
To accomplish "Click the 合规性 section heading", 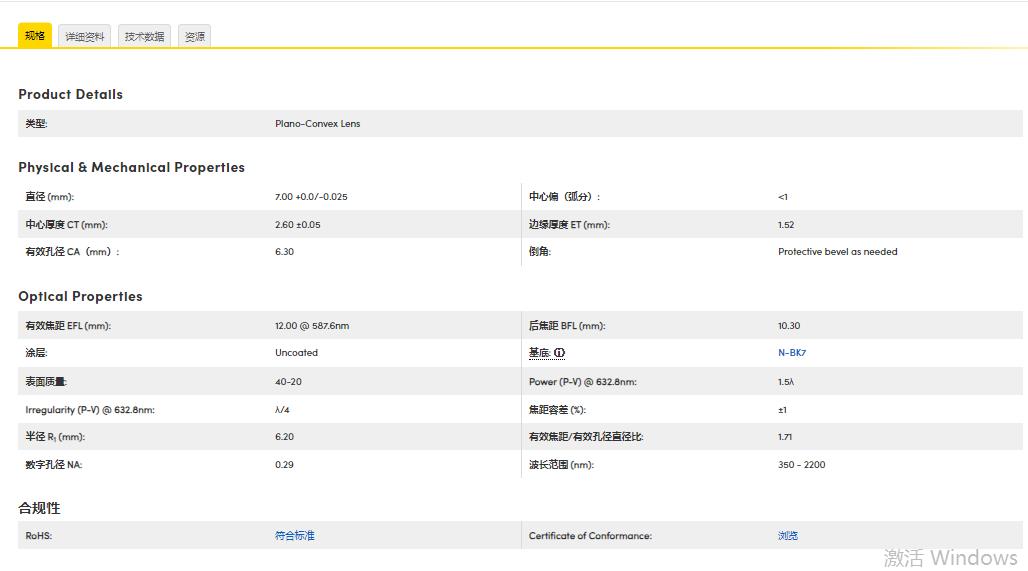I will coord(39,508).
